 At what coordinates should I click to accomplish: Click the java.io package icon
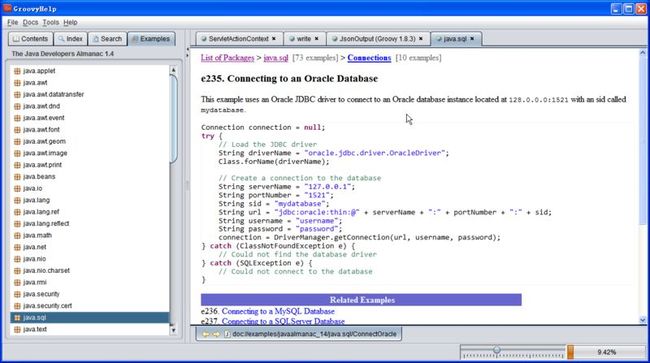[17, 189]
